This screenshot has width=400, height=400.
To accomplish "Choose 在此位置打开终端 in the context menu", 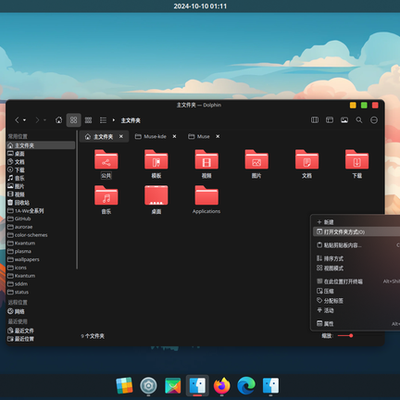I will pos(357,281).
